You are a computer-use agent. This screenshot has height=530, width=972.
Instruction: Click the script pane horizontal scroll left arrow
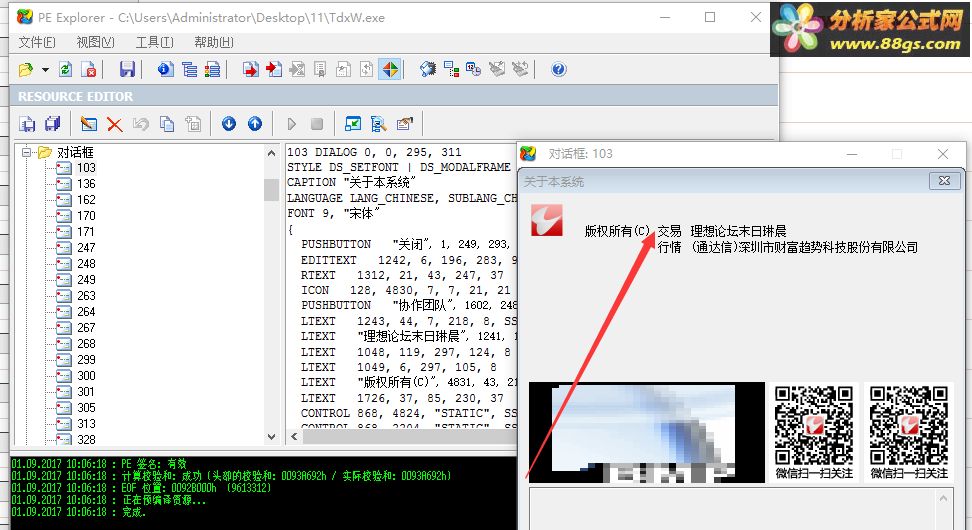[x=294, y=436]
